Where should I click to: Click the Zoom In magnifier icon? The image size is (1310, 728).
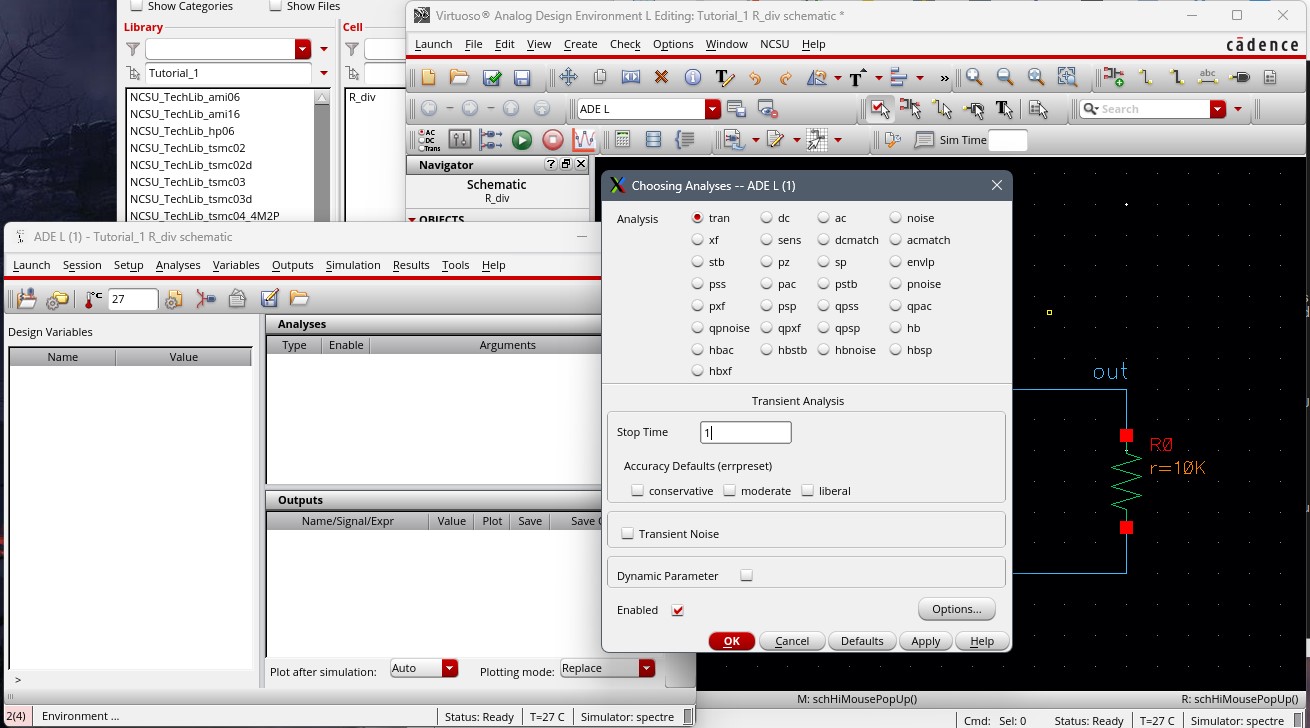[973, 77]
